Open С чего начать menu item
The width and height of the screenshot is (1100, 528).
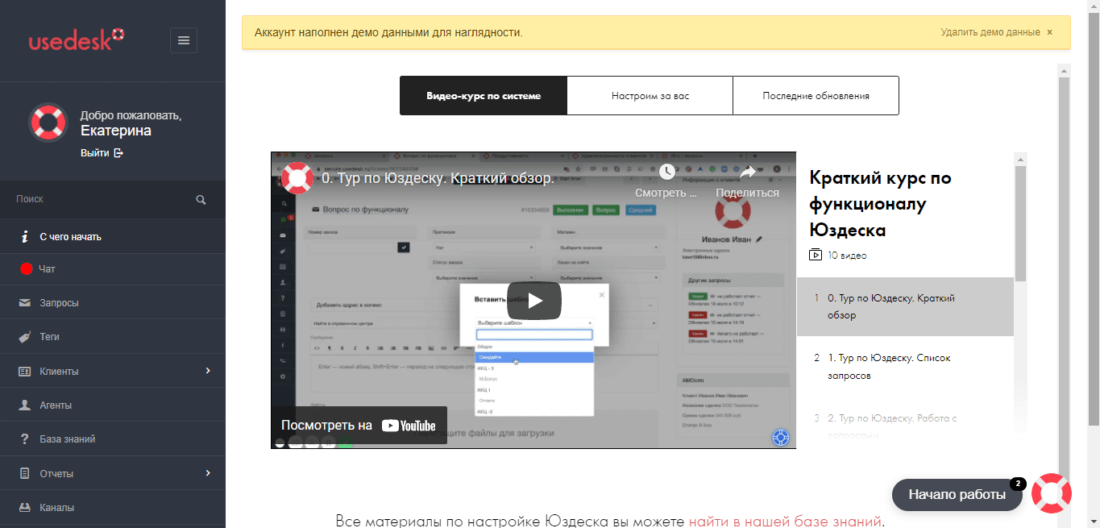click(x=112, y=237)
